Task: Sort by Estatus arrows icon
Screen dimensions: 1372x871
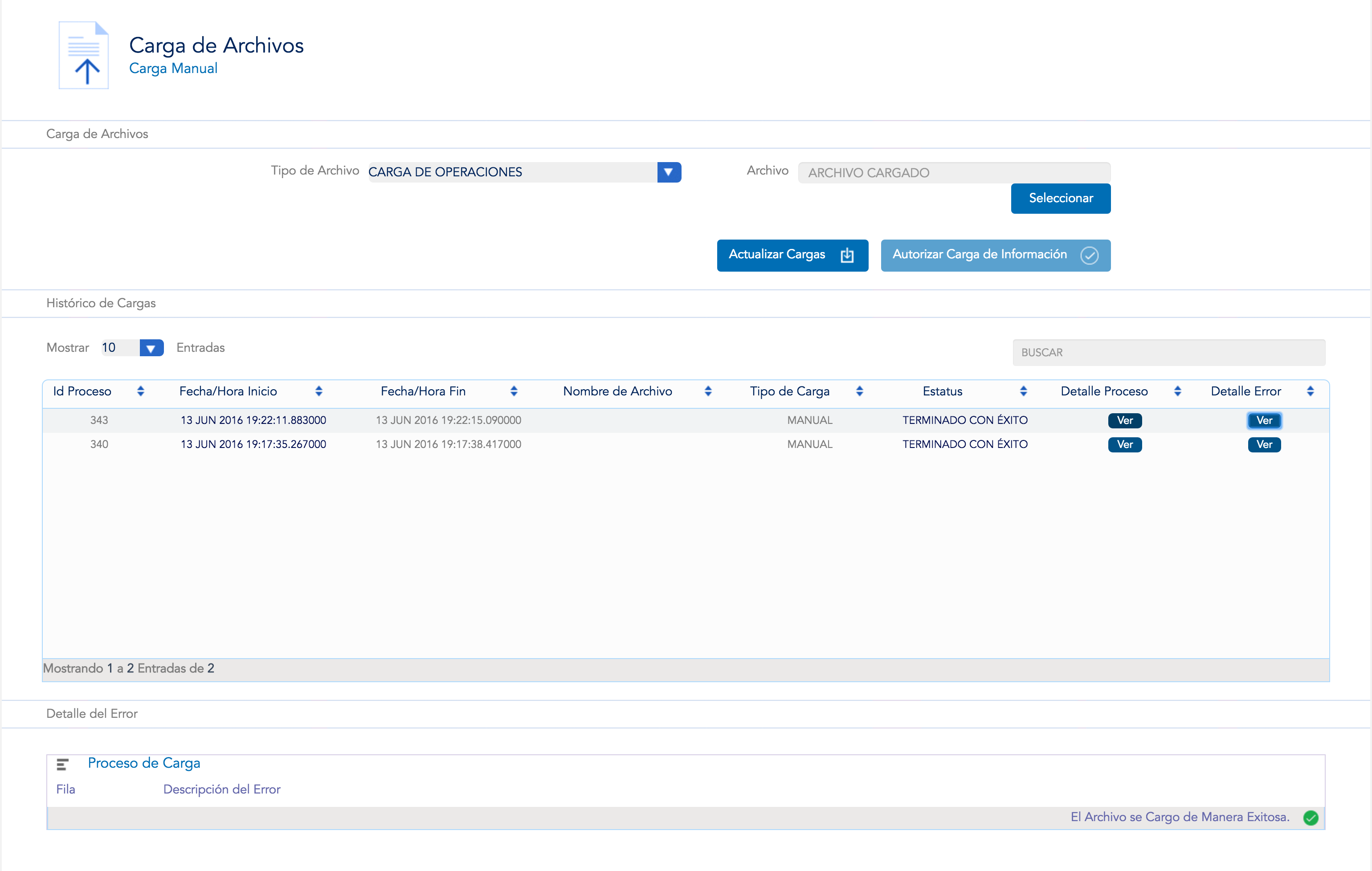Action: (1024, 391)
